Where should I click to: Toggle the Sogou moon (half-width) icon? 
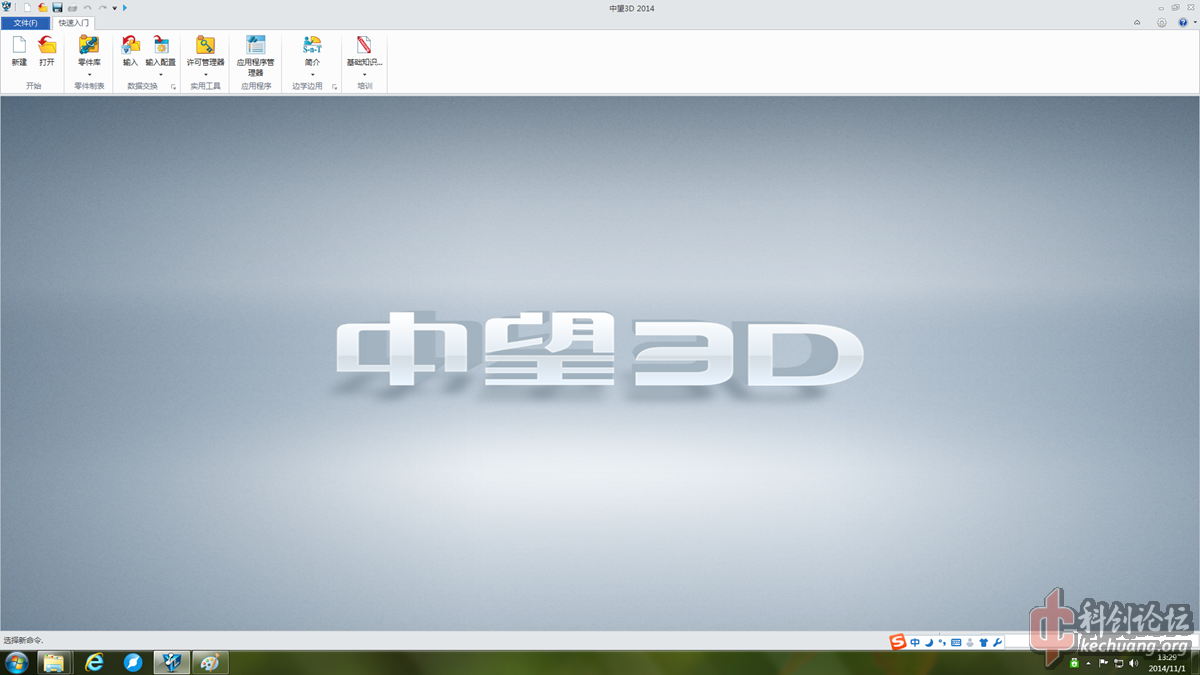point(929,642)
